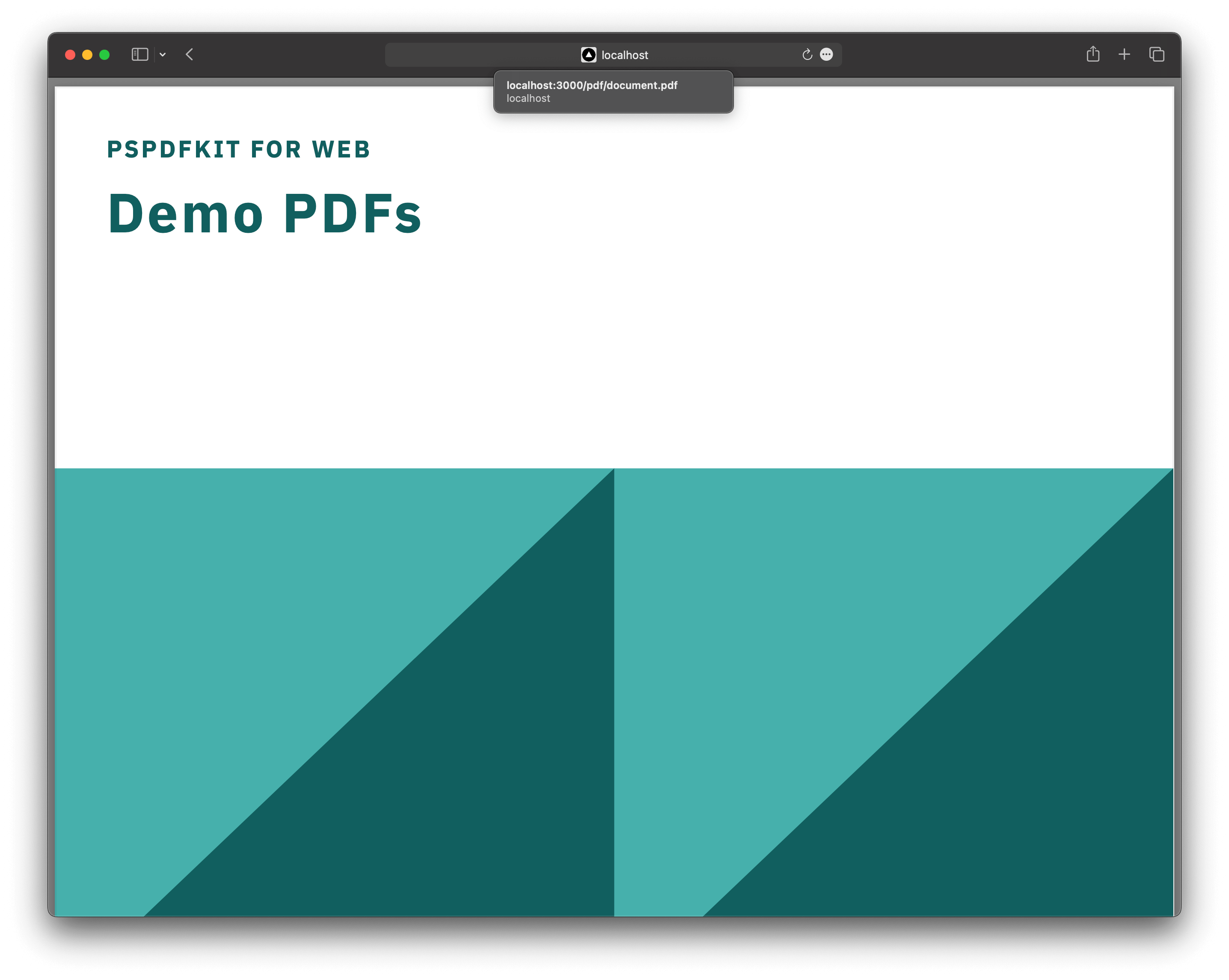Screen dimensions: 1229x980
Task: Reload the localhost page
Action: 807,54
